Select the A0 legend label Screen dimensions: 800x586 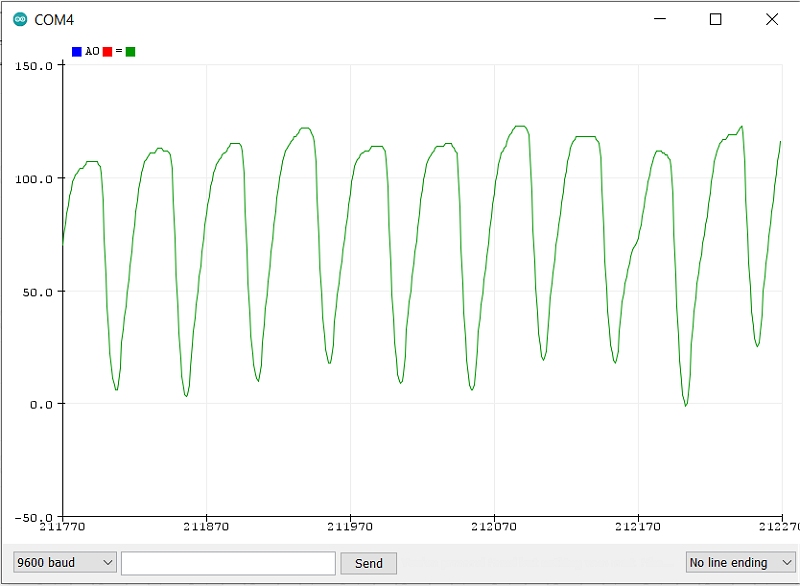[x=92, y=51]
